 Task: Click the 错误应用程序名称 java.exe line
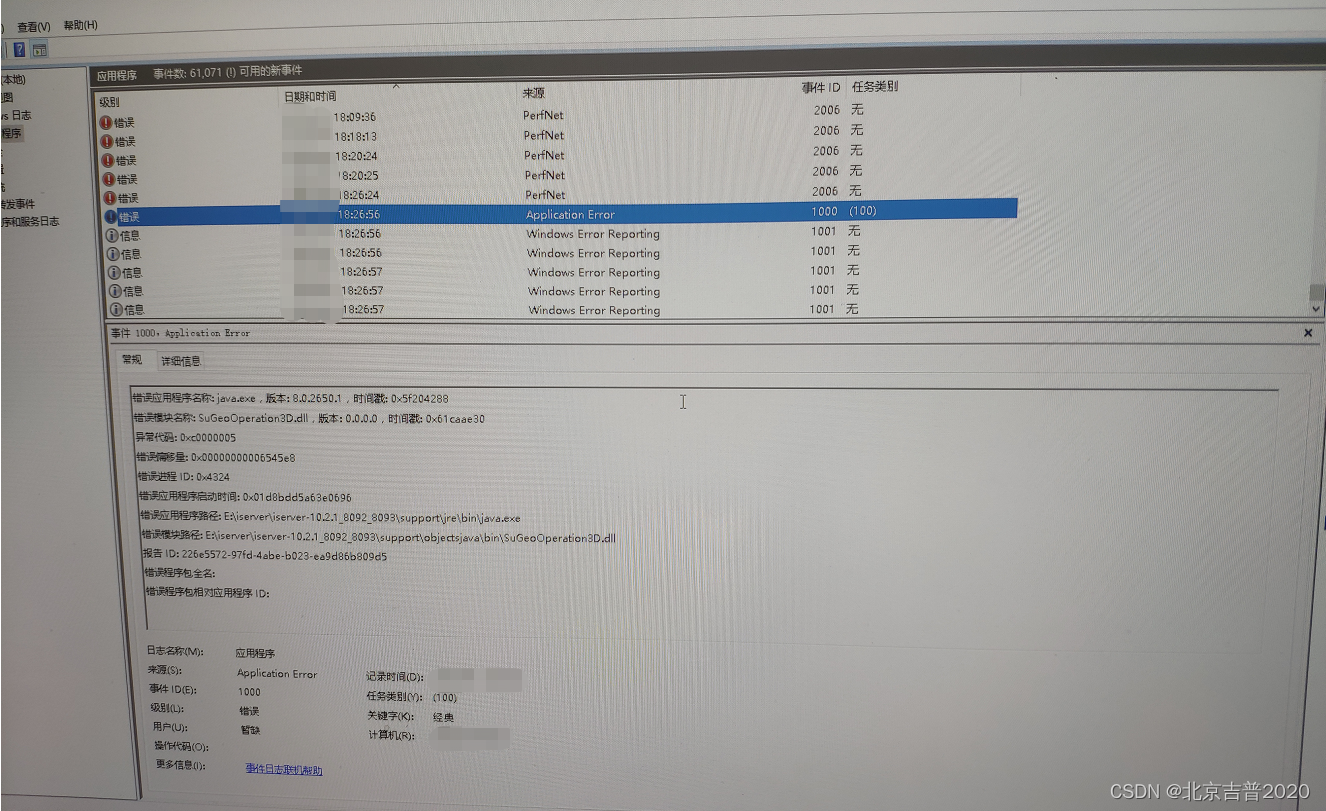[x=291, y=398]
